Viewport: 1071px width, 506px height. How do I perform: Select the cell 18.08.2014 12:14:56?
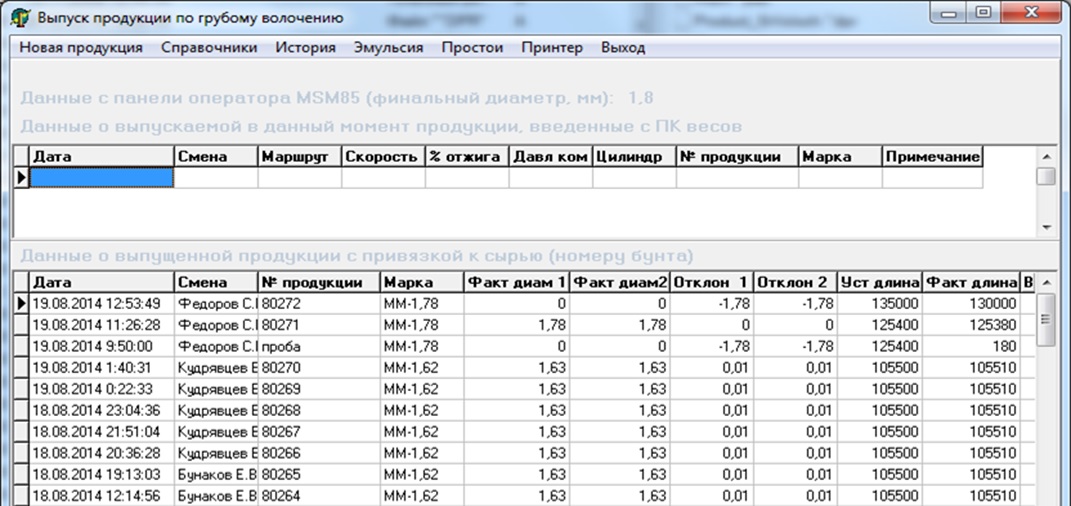[x=102, y=496]
